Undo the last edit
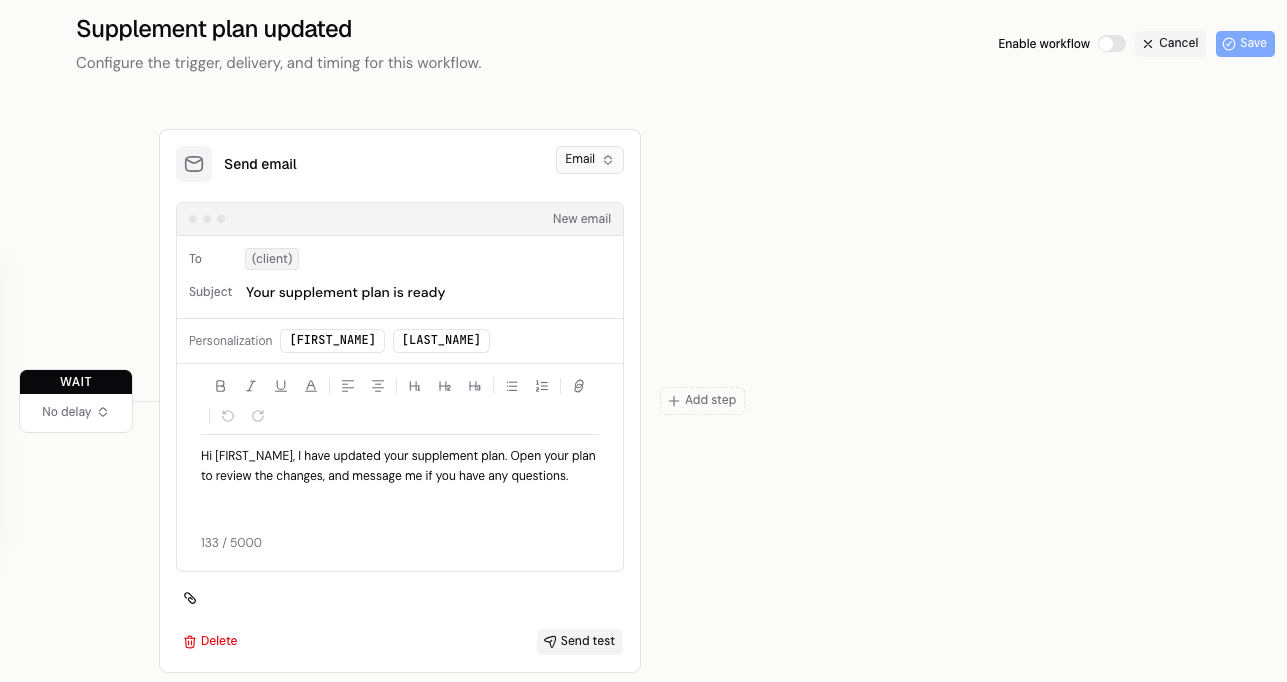Image resolution: width=1287 pixels, height=682 pixels. coord(228,416)
